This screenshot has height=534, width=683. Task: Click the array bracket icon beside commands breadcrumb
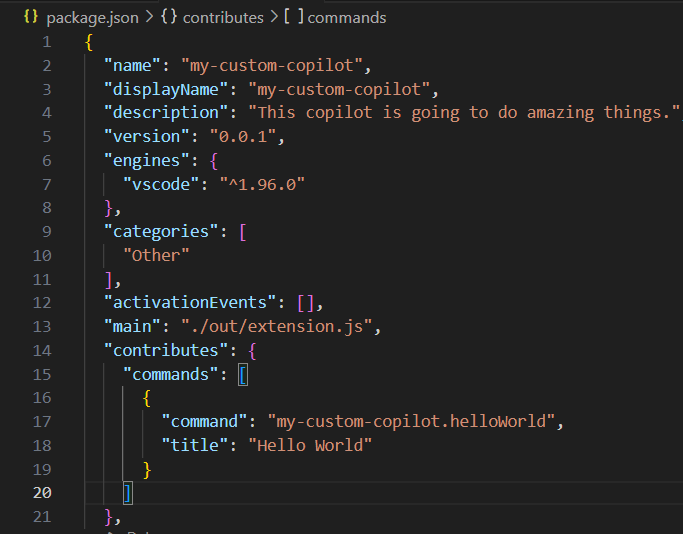coord(294,18)
